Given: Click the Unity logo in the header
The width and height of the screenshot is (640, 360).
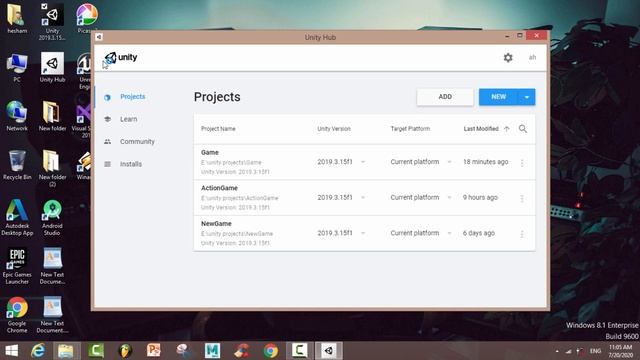Looking at the screenshot, I should click(x=121, y=58).
